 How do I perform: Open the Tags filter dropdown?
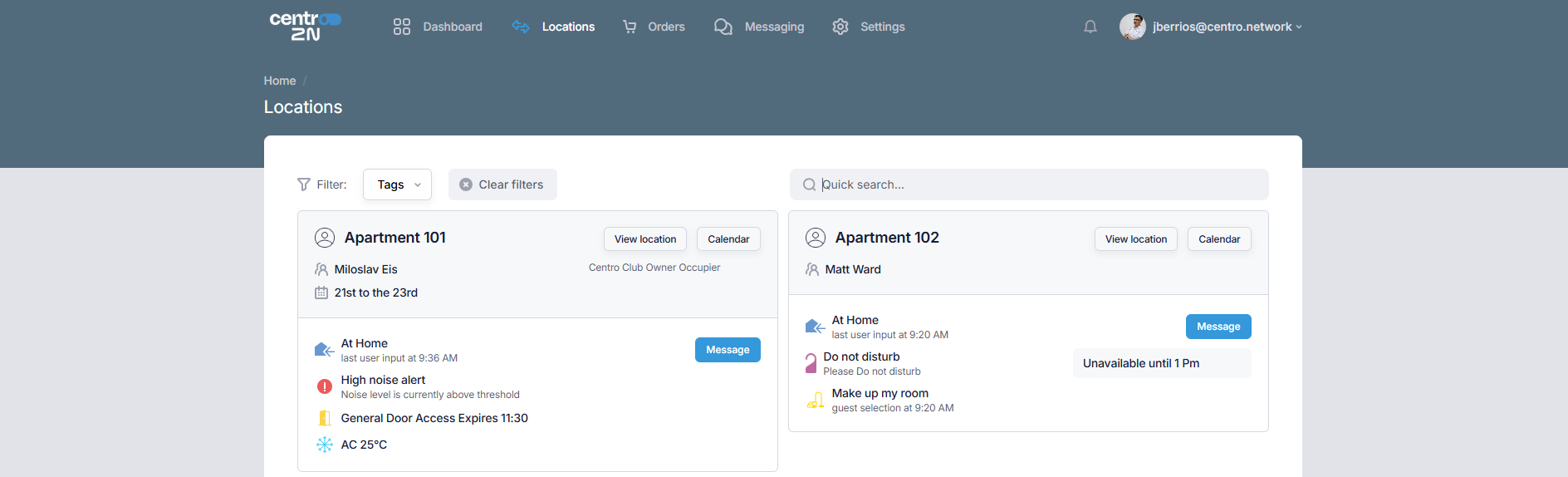pos(397,184)
